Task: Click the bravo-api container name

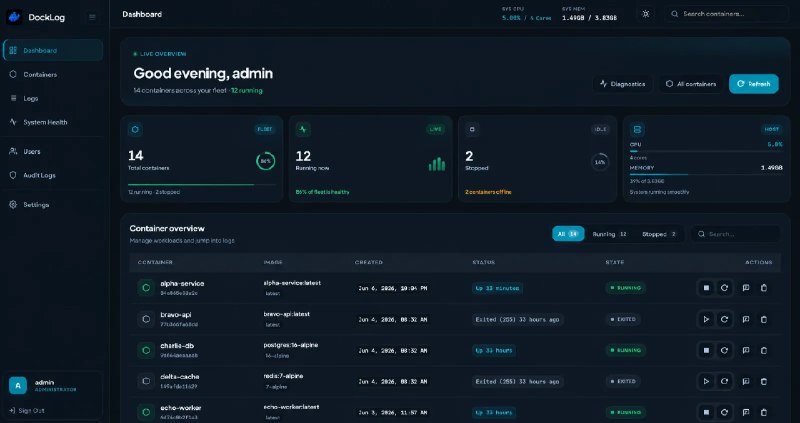Action: click(x=176, y=315)
